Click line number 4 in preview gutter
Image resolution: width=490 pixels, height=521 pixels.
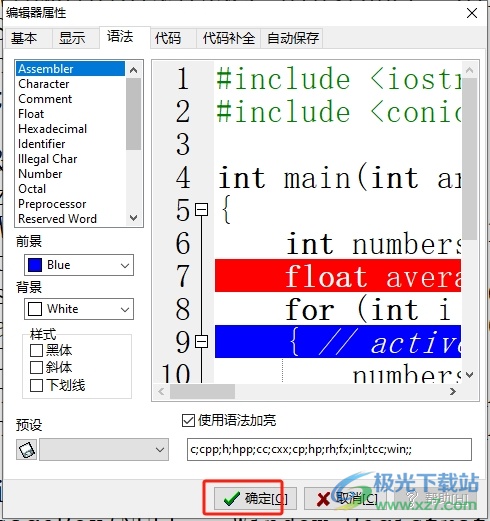click(183, 178)
